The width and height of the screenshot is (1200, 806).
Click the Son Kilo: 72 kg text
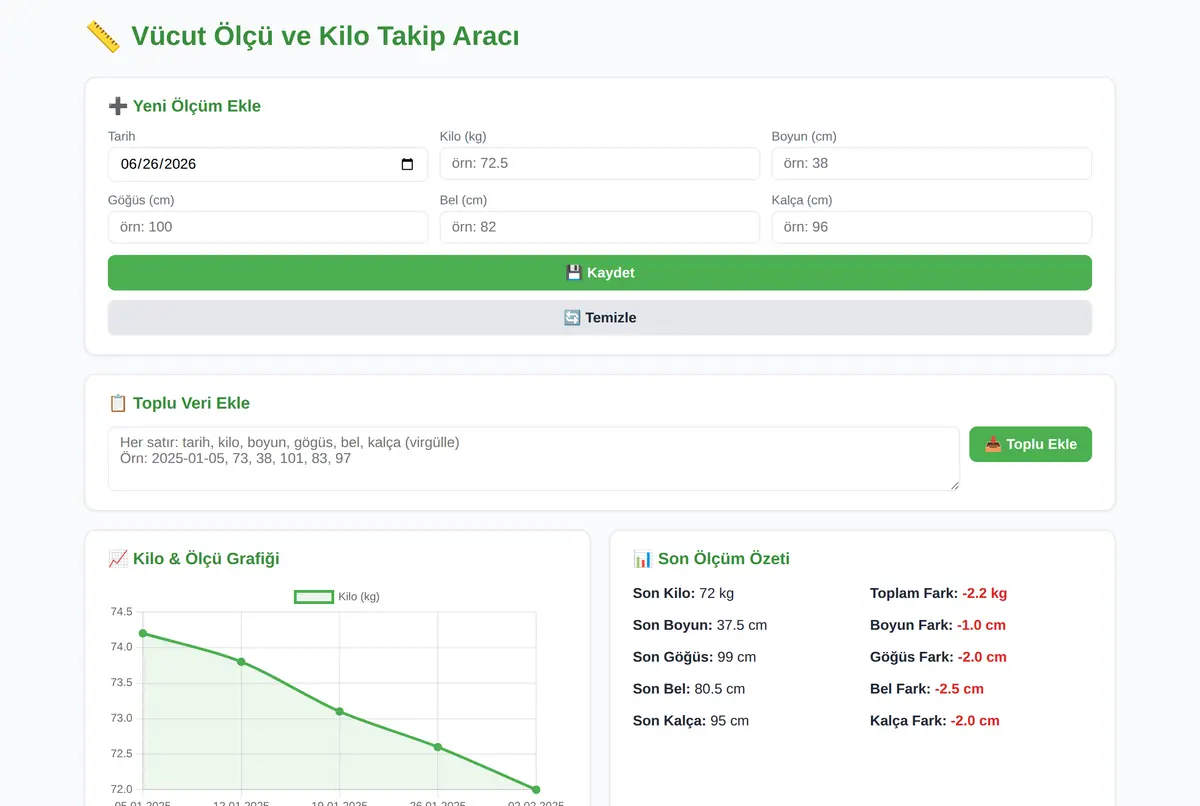pos(683,593)
